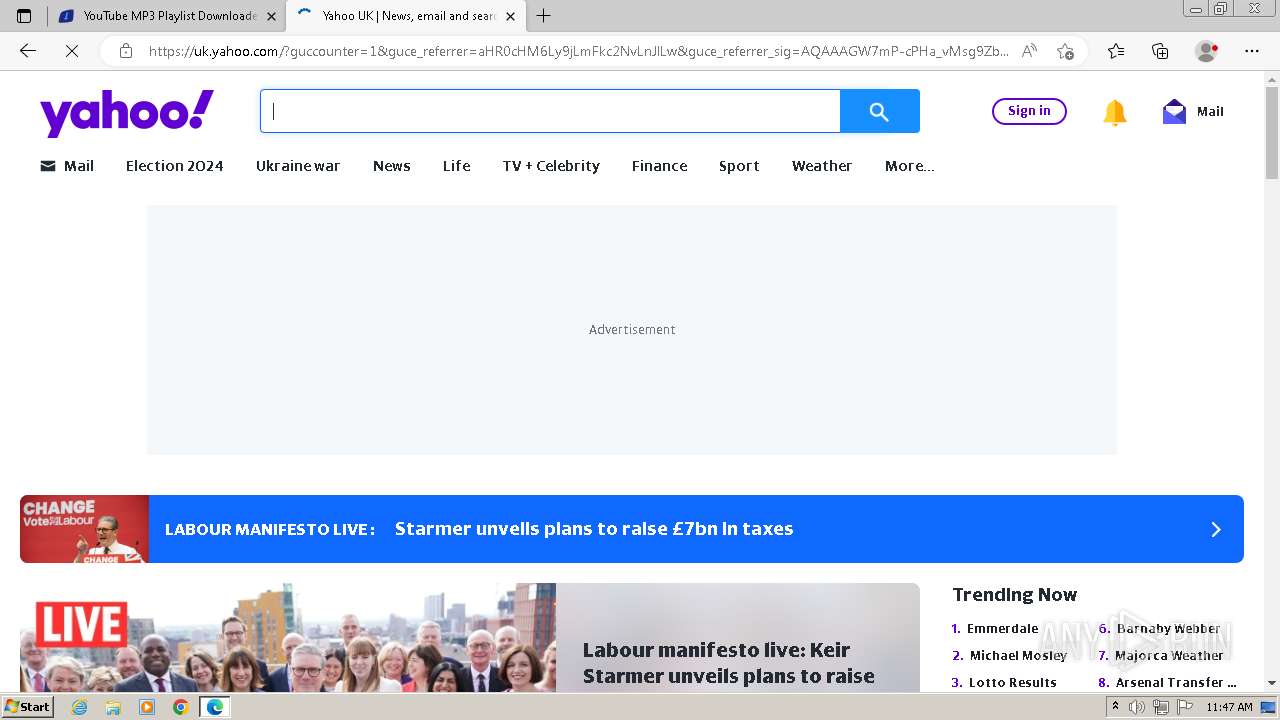Open trending topic Barnaby Webber
This screenshot has width=1280, height=720.
pos(1168,629)
